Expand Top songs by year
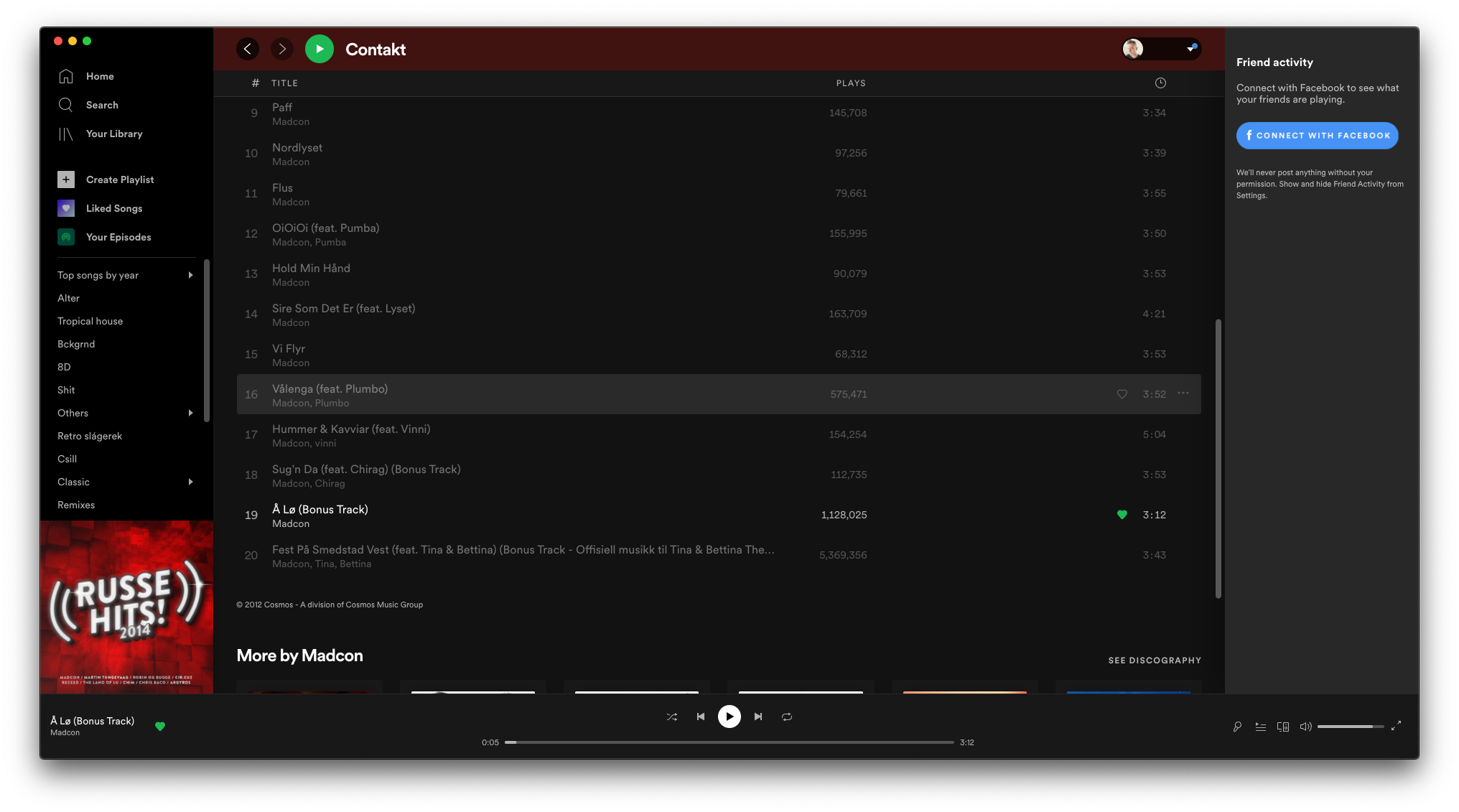 (x=190, y=275)
